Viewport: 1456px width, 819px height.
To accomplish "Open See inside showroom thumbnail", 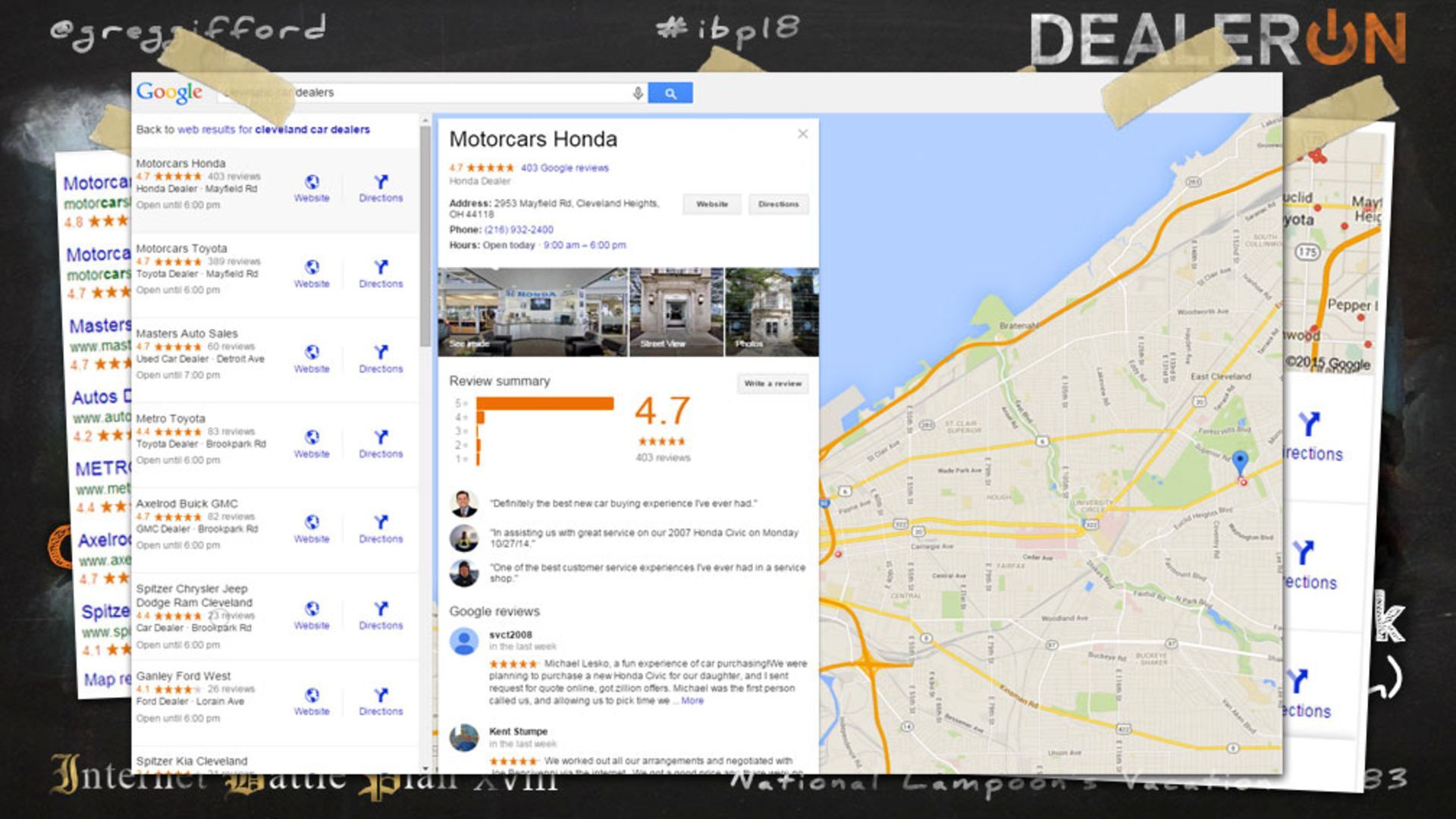I will click(x=532, y=312).
